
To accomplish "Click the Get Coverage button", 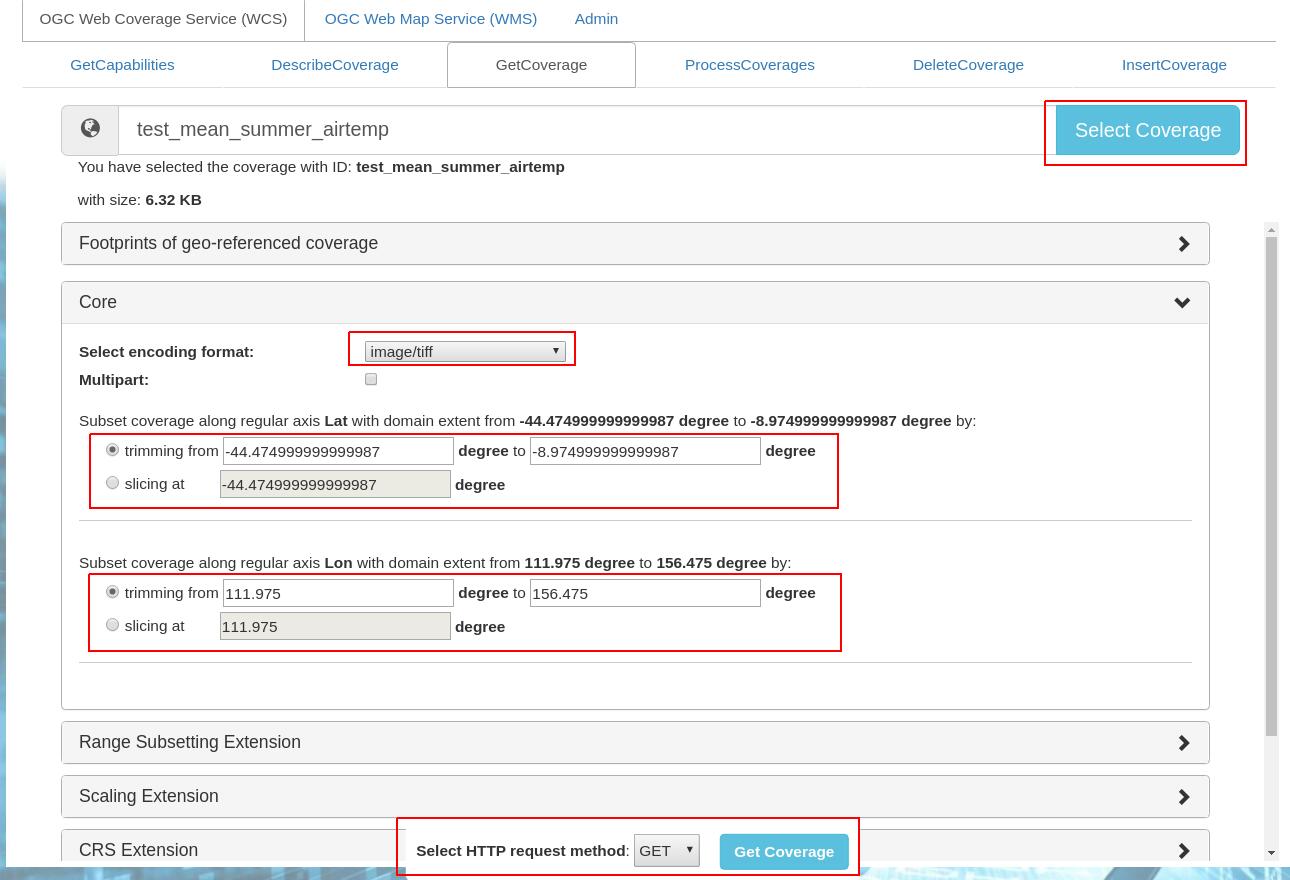I will pyautogui.click(x=784, y=852).
